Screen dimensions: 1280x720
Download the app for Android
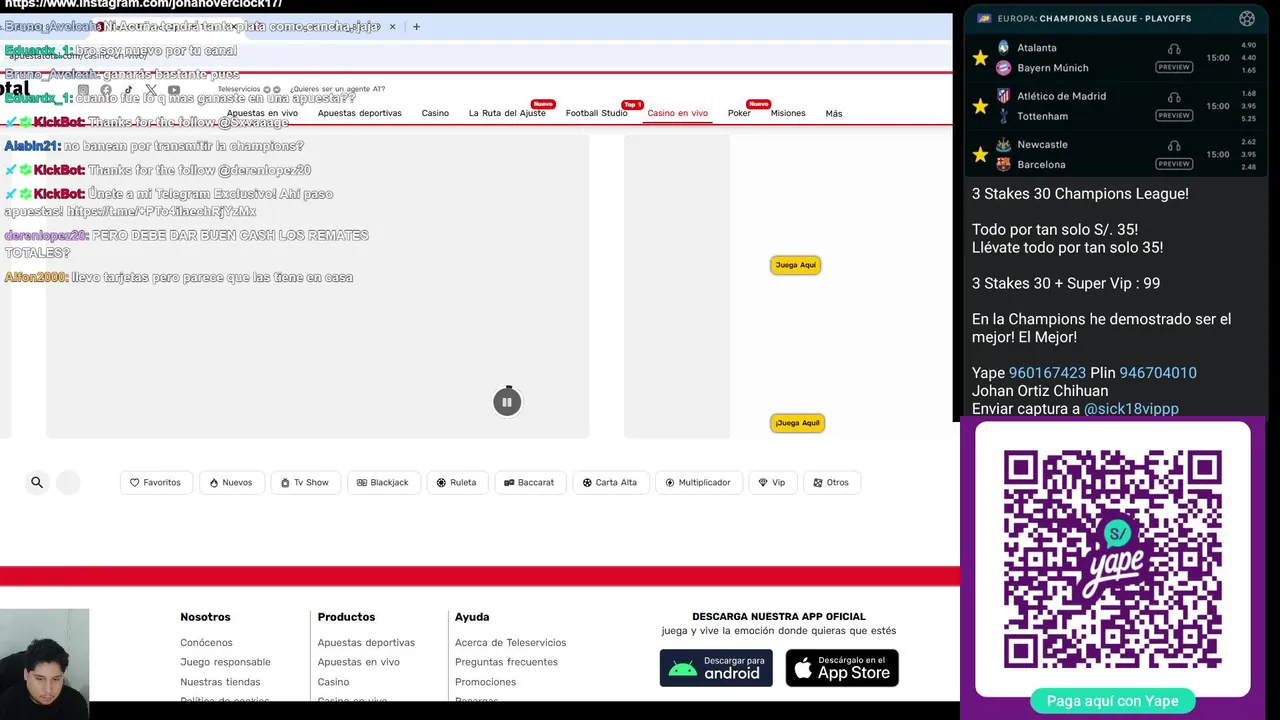coord(716,668)
